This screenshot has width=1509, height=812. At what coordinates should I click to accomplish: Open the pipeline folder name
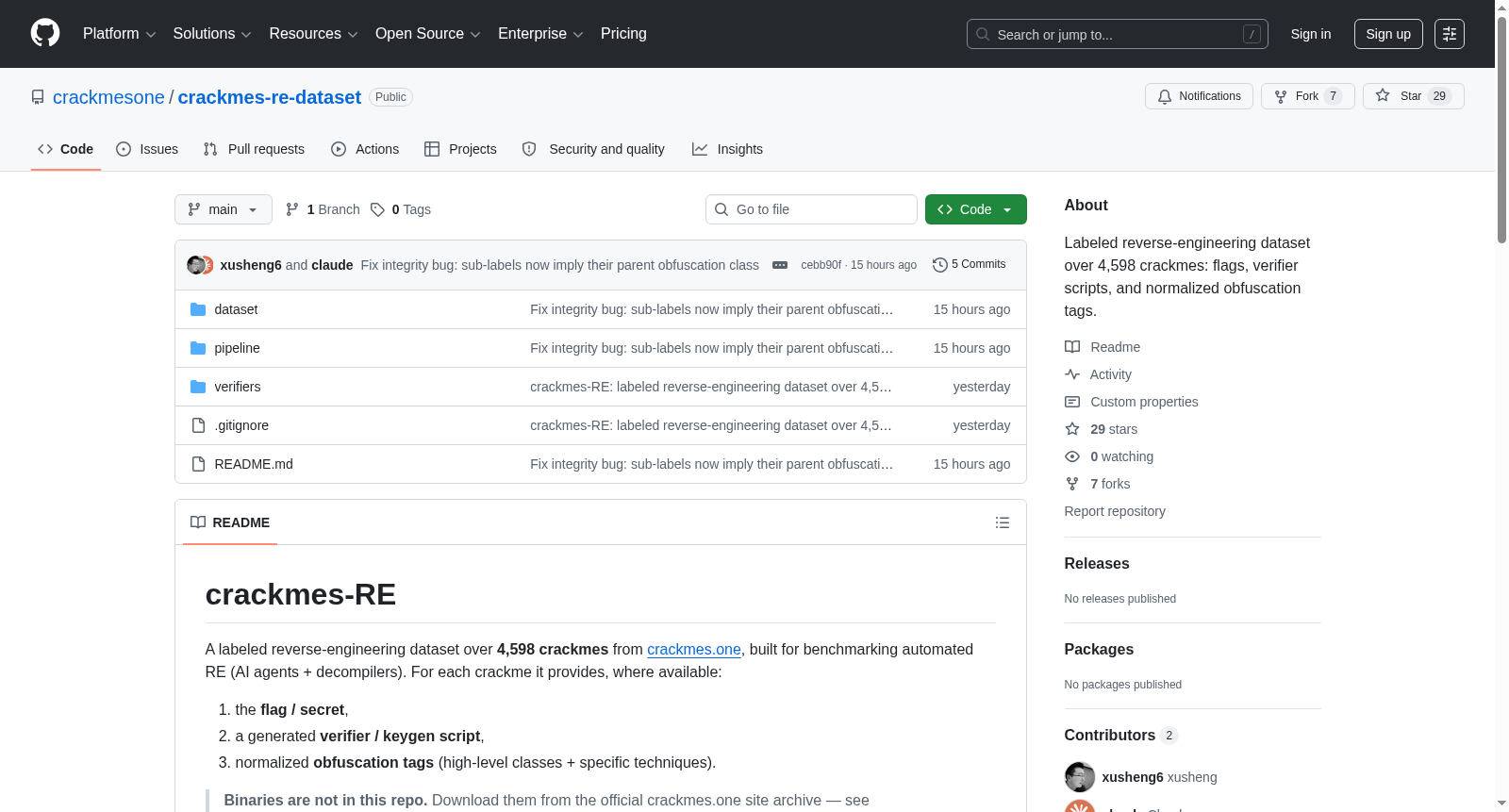tap(237, 348)
